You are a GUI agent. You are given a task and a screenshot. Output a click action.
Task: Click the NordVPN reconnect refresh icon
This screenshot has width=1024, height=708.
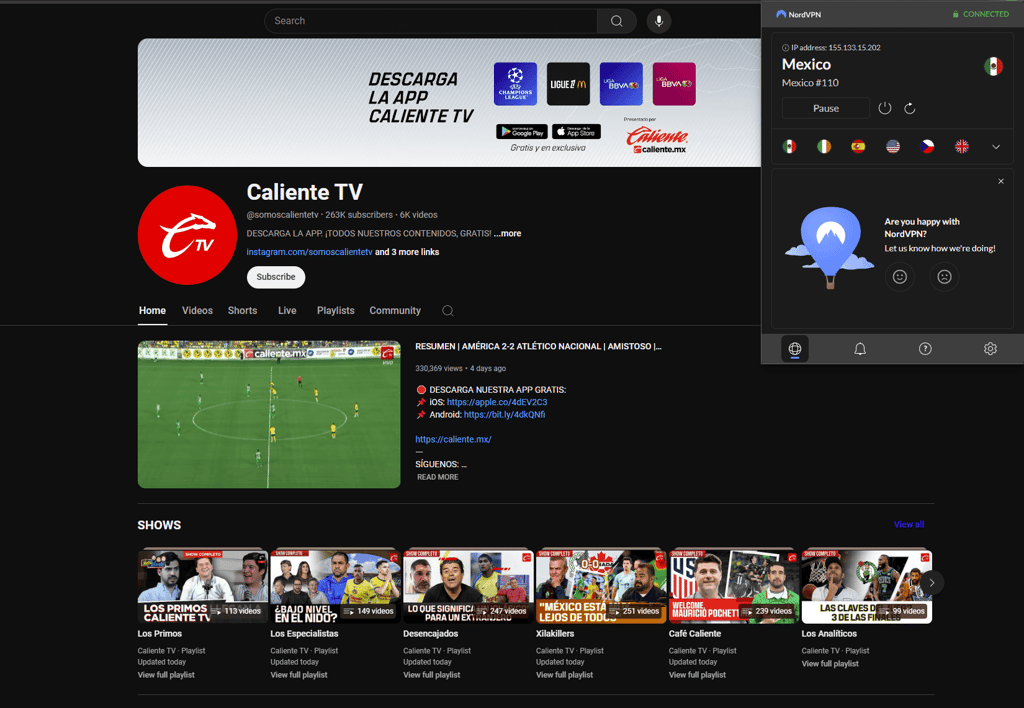point(910,108)
